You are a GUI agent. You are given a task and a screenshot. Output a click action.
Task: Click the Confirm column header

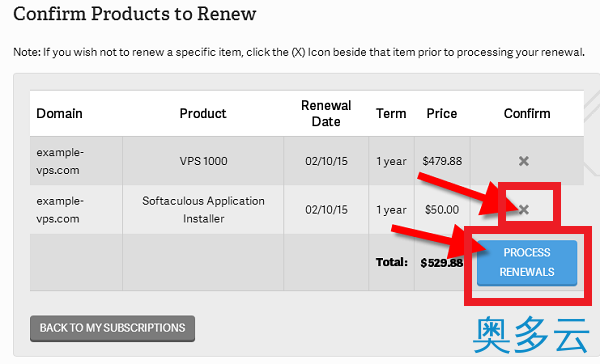[527, 113]
